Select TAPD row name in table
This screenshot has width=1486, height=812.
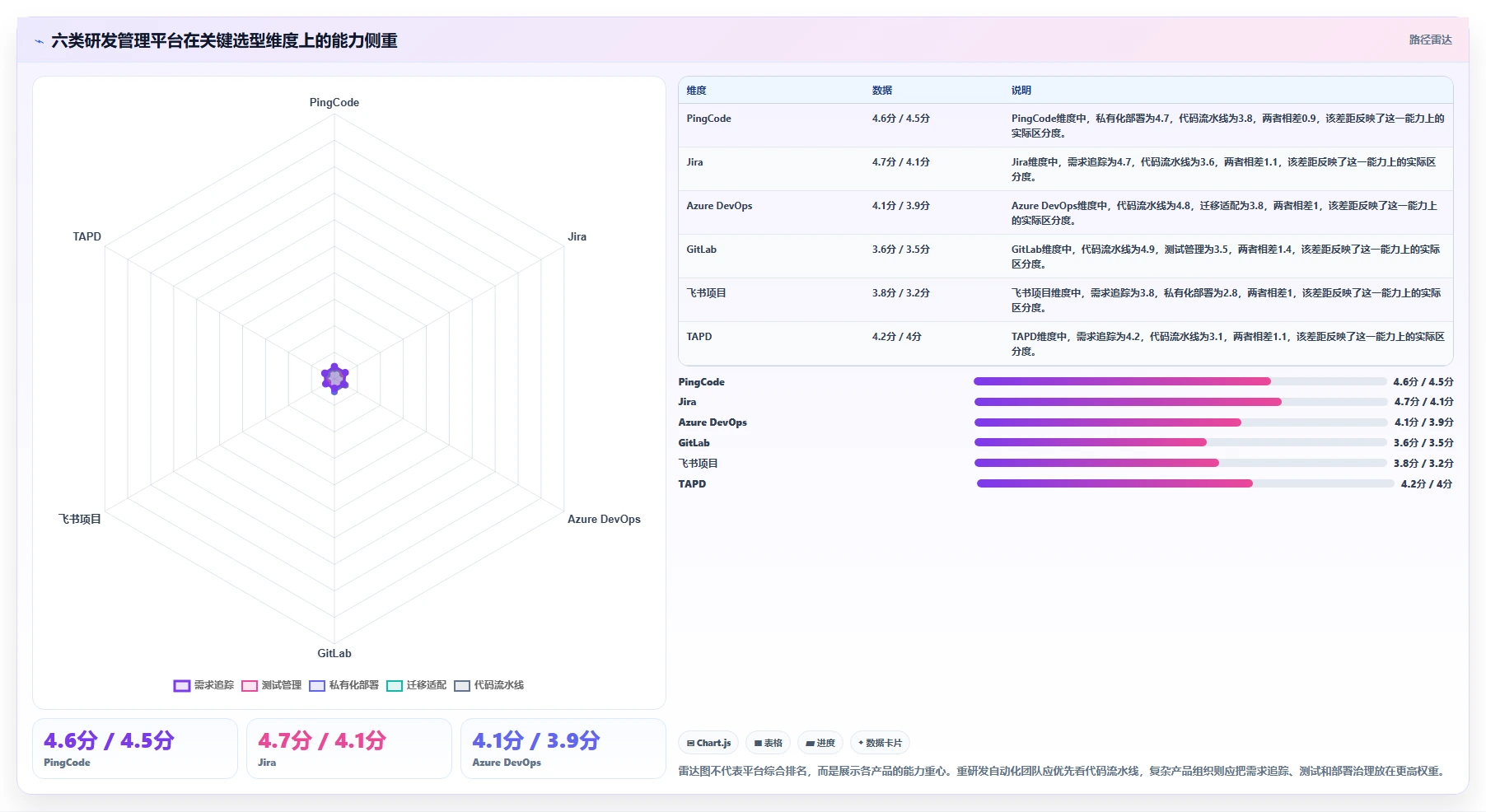coord(699,337)
